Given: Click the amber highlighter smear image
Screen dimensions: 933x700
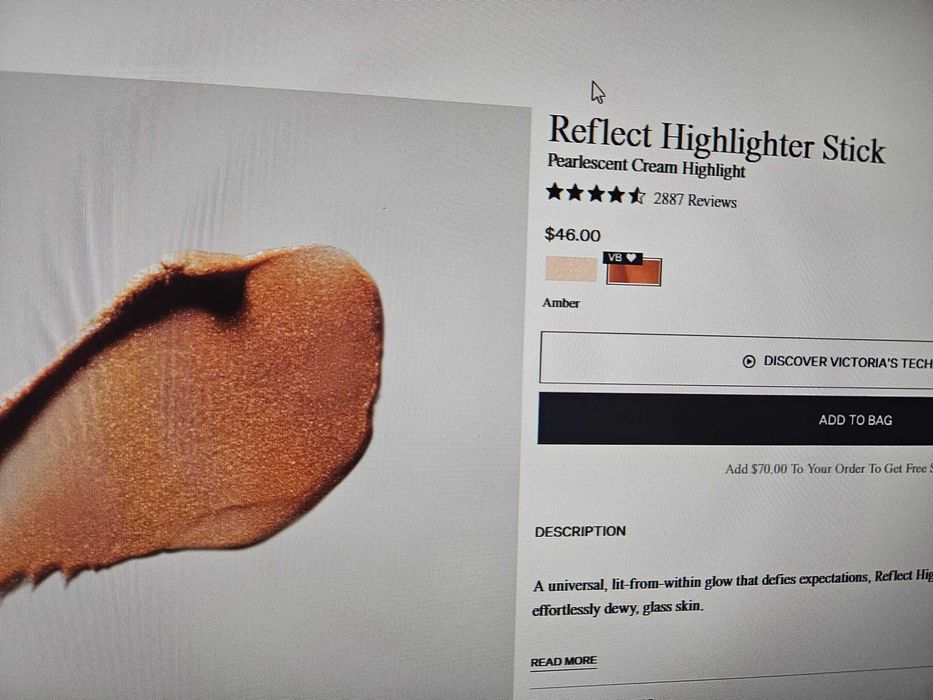Looking at the screenshot, I should pyautogui.click(x=189, y=411).
